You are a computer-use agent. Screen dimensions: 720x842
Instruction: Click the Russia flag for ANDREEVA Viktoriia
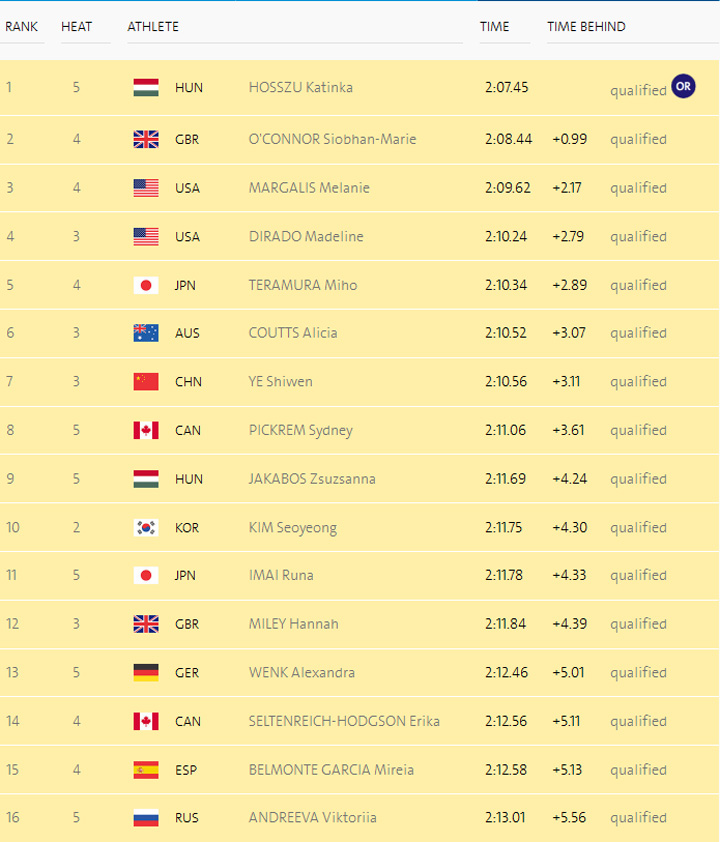146,818
